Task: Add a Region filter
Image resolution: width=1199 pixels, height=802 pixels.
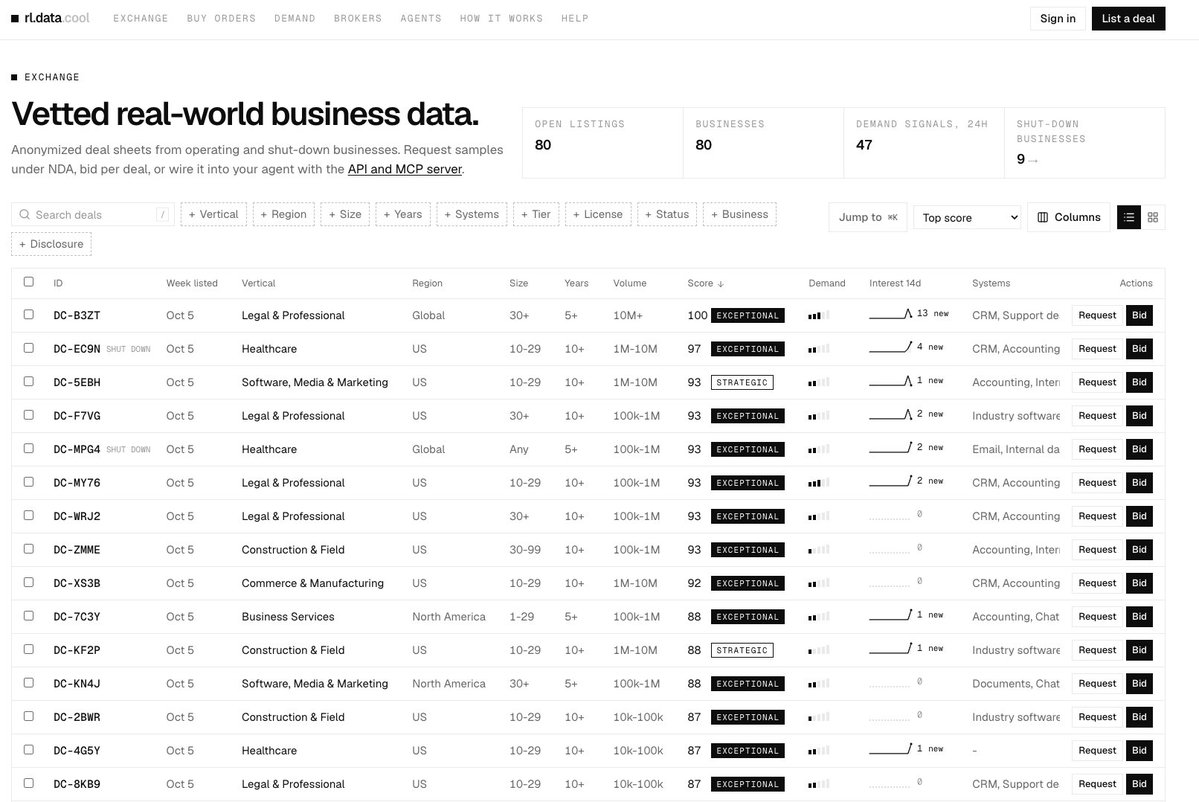Action: tap(283, 214)
